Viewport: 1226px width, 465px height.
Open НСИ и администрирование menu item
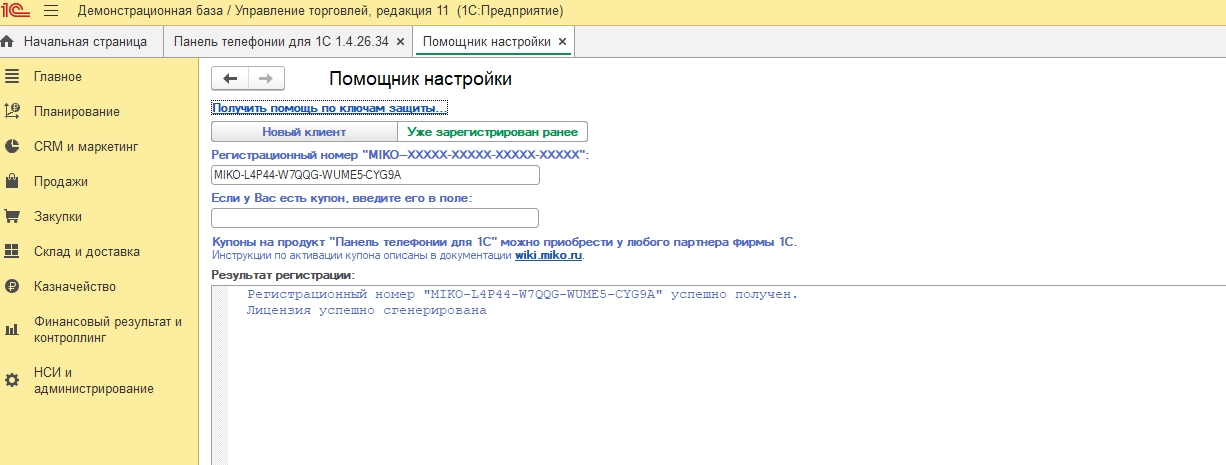[94, 381]
